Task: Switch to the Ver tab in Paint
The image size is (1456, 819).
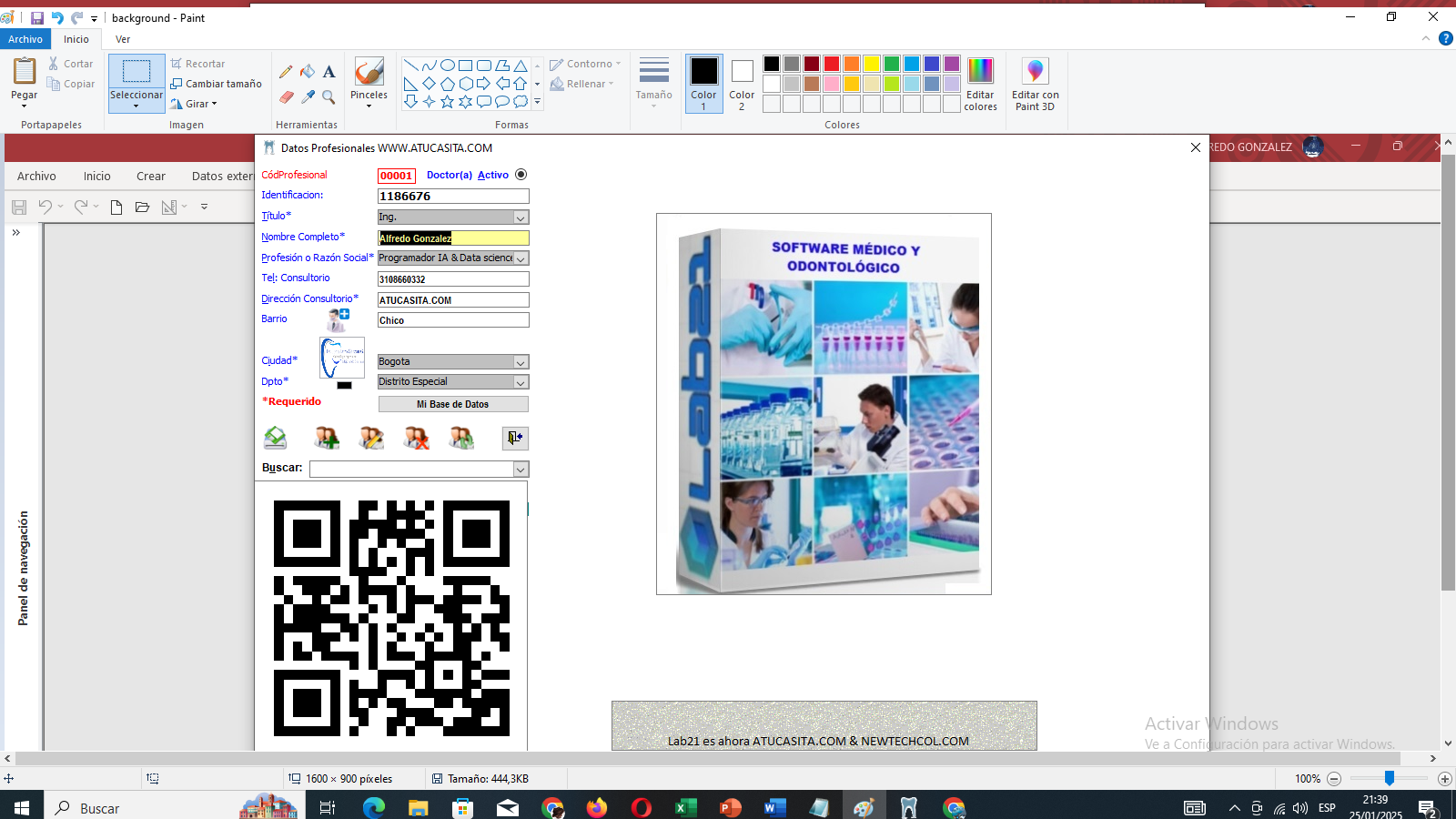Action: coord(123,39)
